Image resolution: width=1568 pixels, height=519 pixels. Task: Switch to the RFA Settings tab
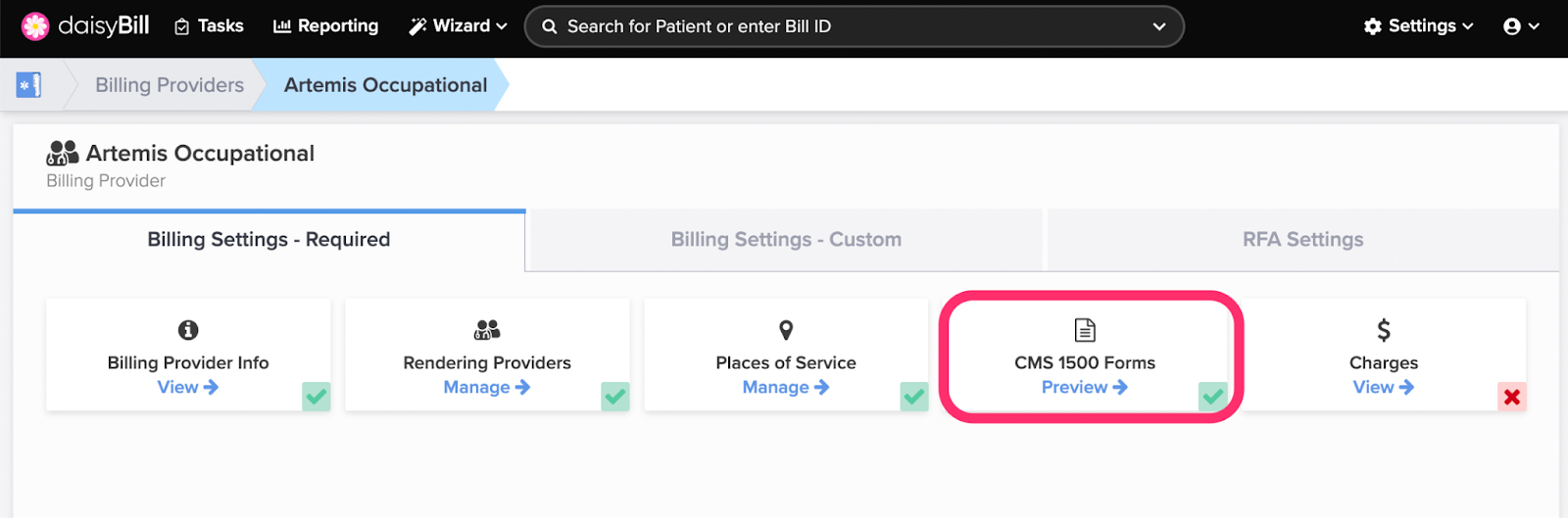[x=1303, y=240]
